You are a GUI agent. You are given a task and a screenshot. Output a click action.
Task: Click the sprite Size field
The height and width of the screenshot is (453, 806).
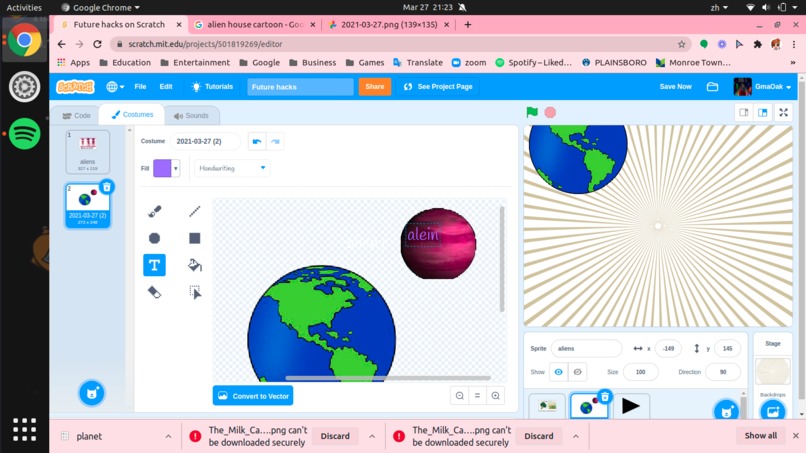click(x=640, y=372)
